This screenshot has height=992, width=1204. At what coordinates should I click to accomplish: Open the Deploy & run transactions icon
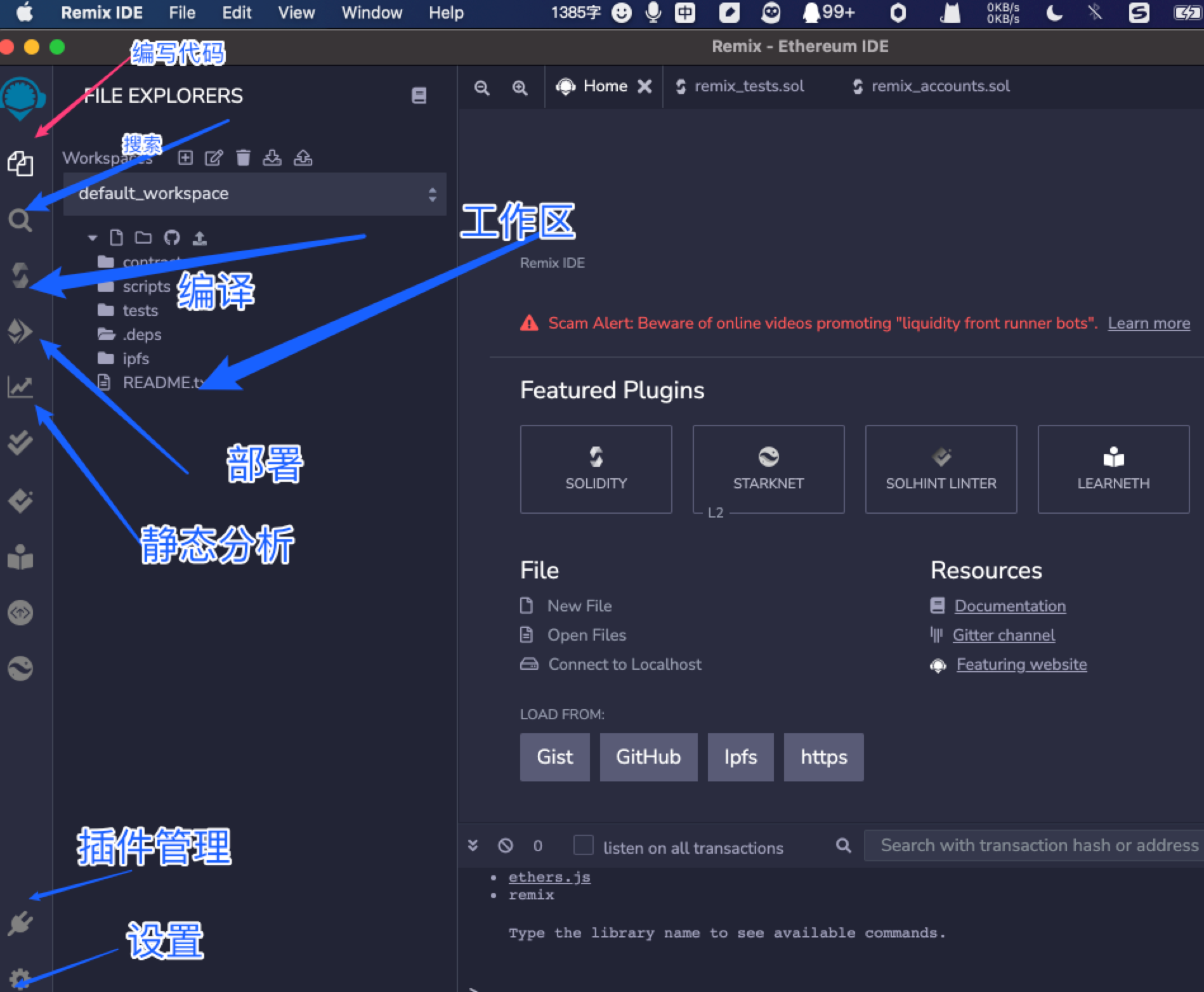pos(20,331)
